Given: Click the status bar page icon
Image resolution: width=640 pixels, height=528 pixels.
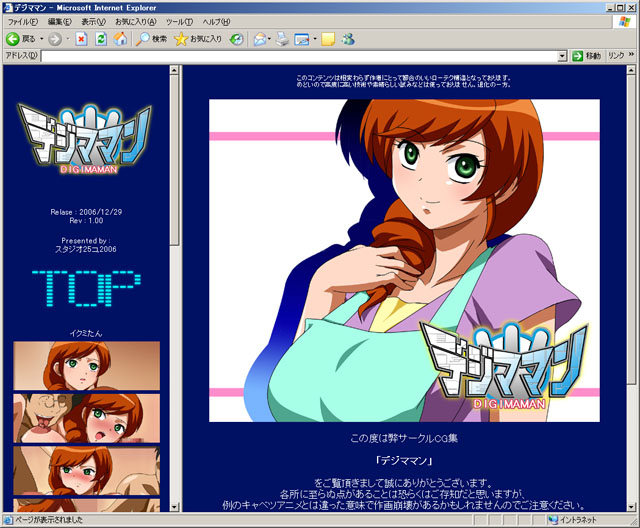Looking at the screenshot, I should click(x=8, y=520).
